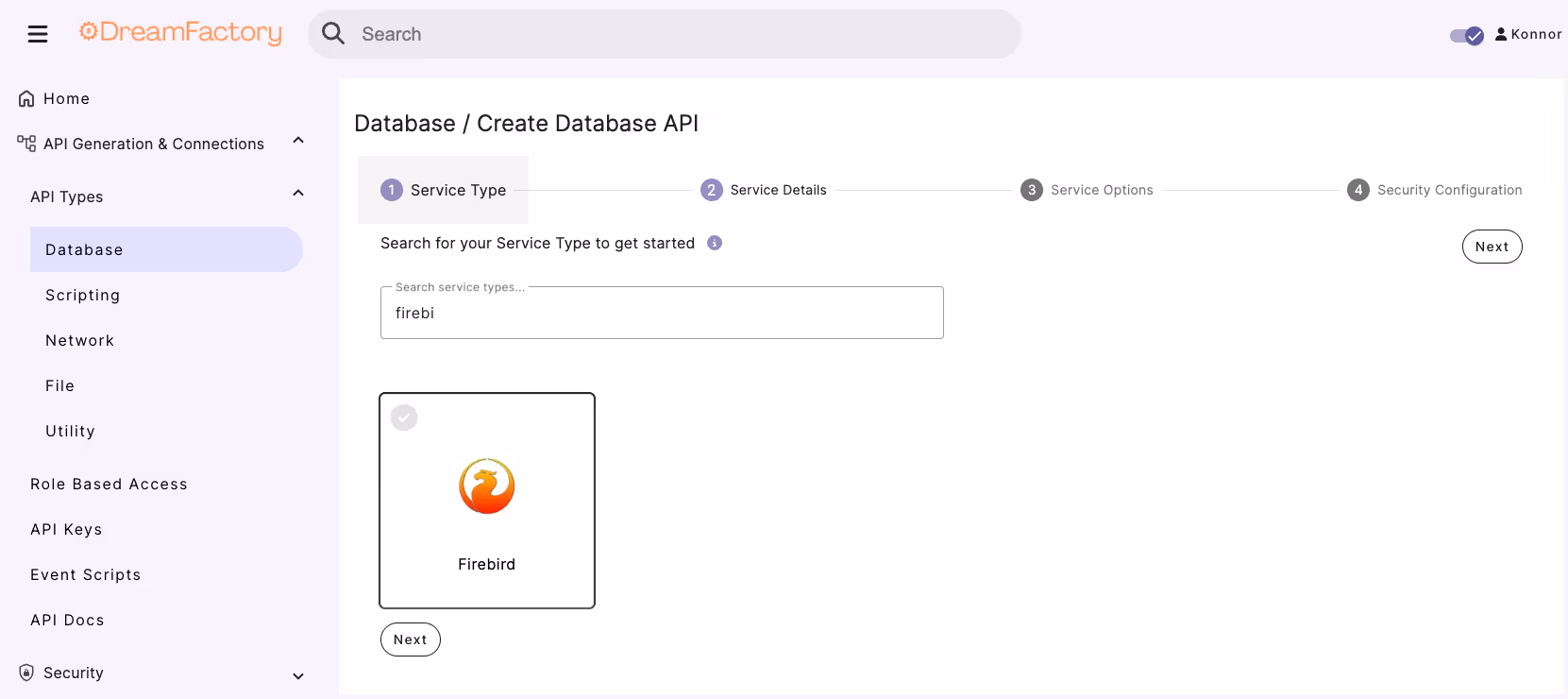Collapse the API Generation & Connections section
This screenshot has height=699, width=1568.
pyautogui.click(x=298, y=141)
